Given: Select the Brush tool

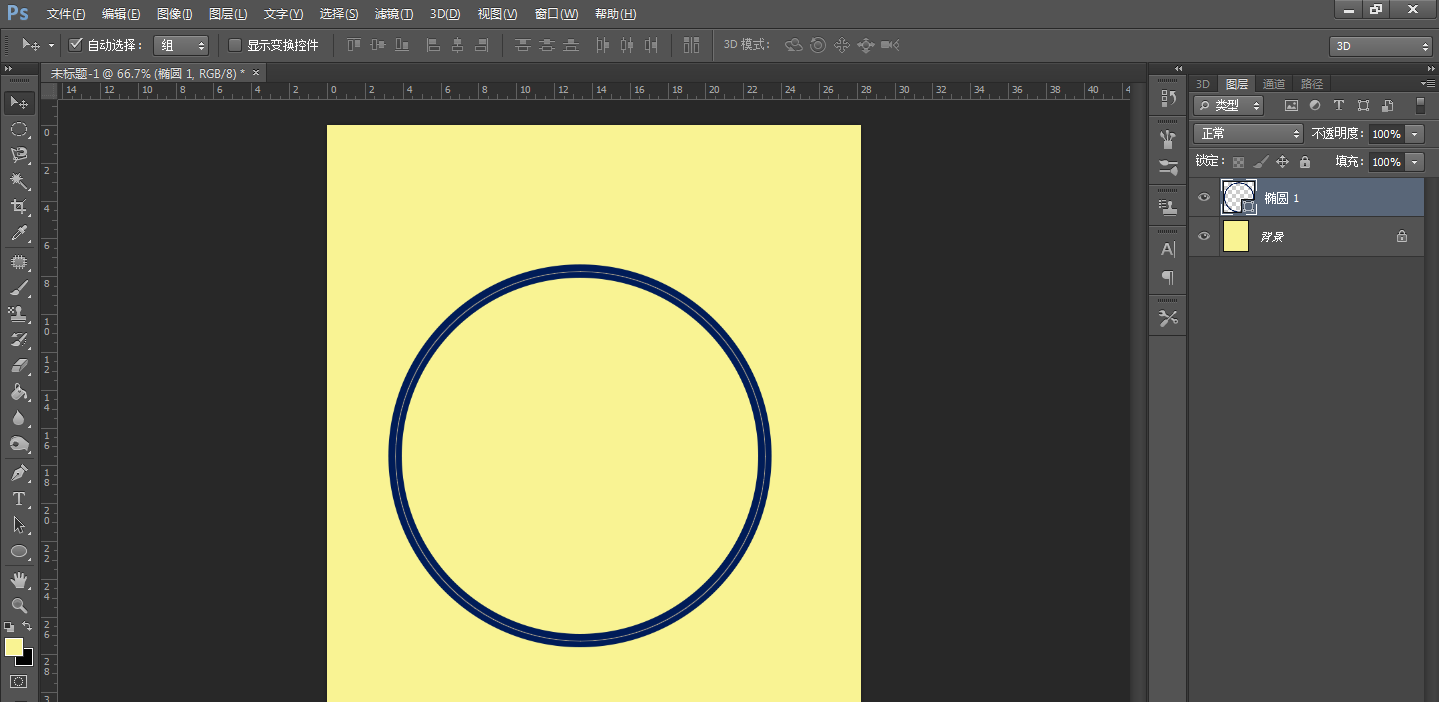Looking at the screenshot, I should 19,288.
